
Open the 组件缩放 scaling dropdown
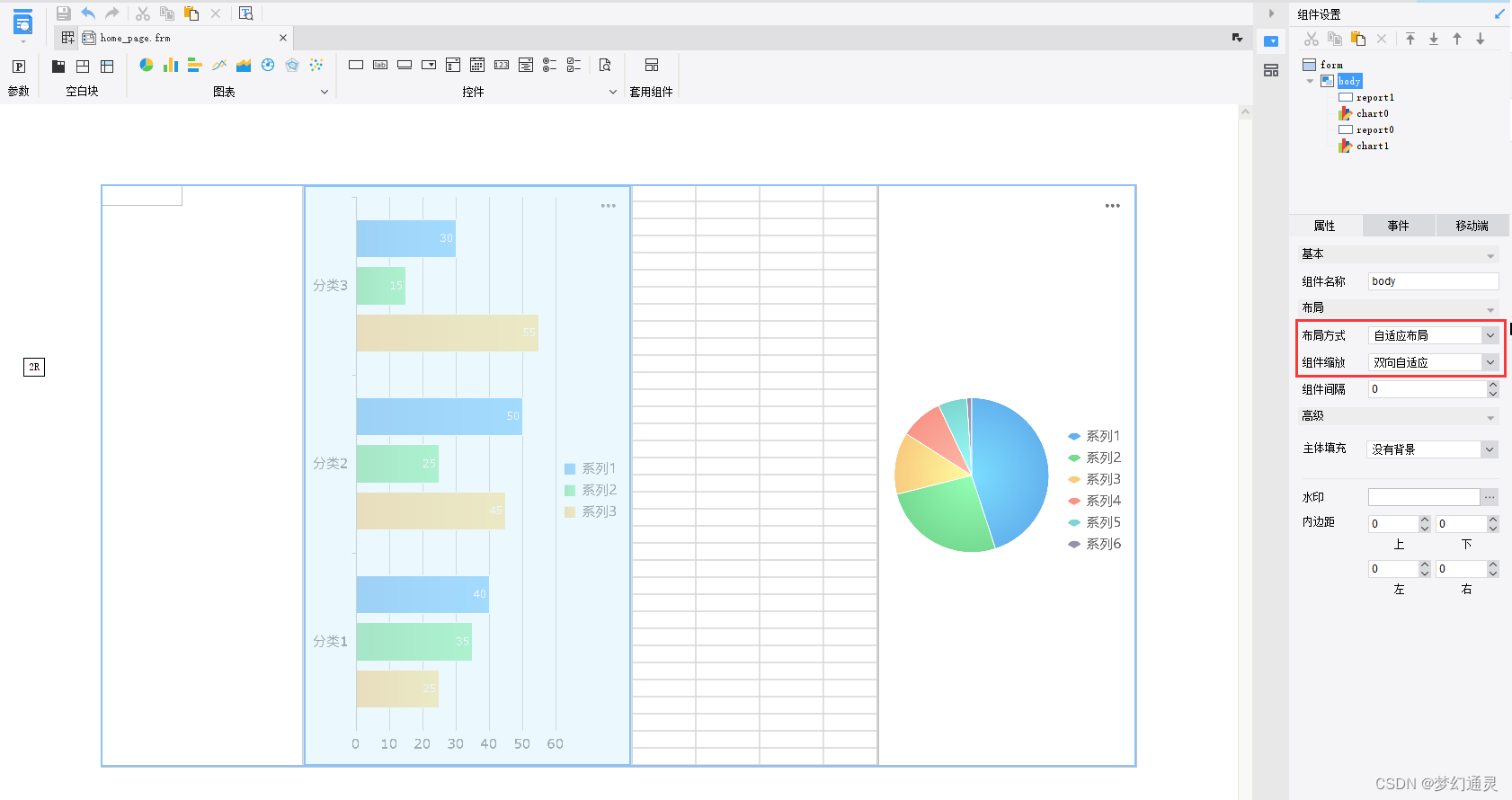point(1490,362)
